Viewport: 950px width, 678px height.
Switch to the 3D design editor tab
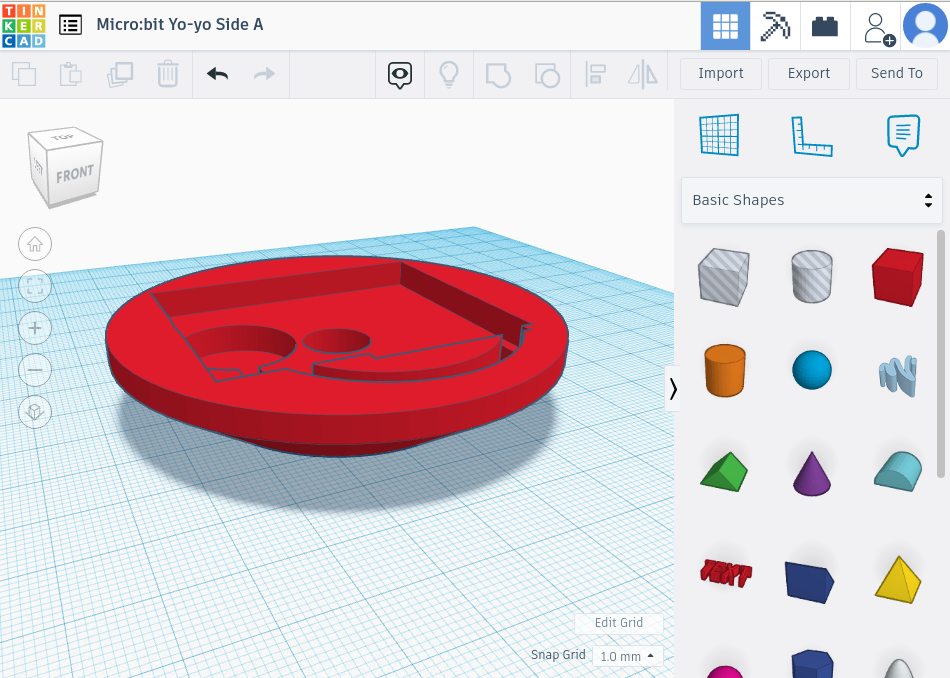tap(725, 25)
